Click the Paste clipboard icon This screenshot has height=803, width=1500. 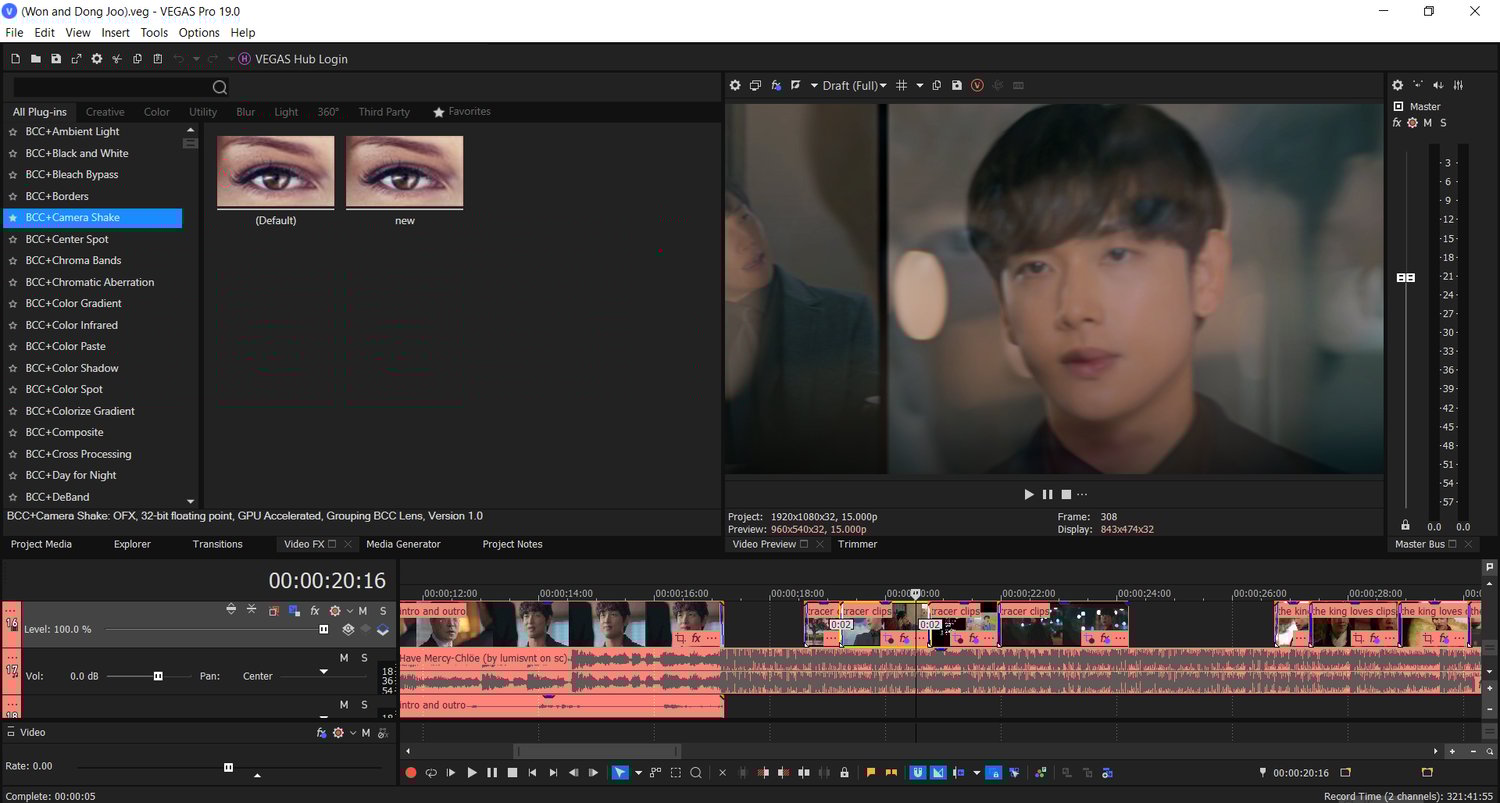coord(158,59)
